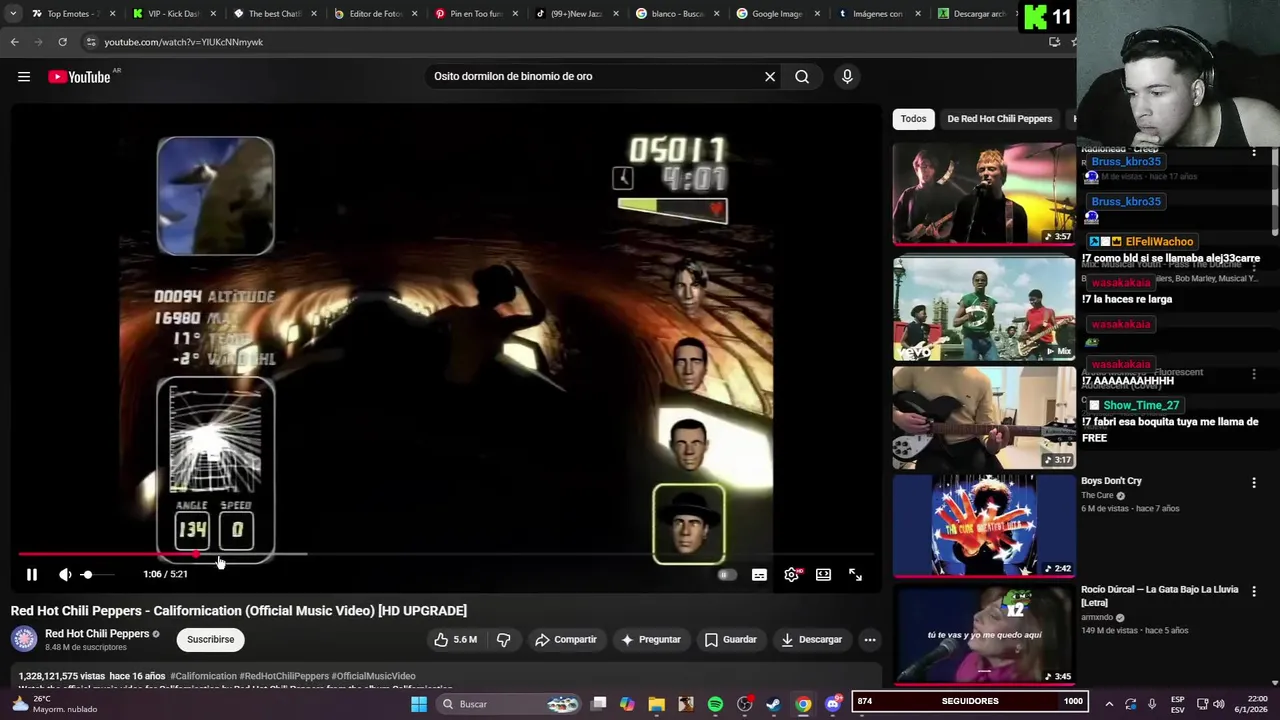Open options menu for Radiohead Creep video
Screen dimensions: 1280x720
[1254, 153]
